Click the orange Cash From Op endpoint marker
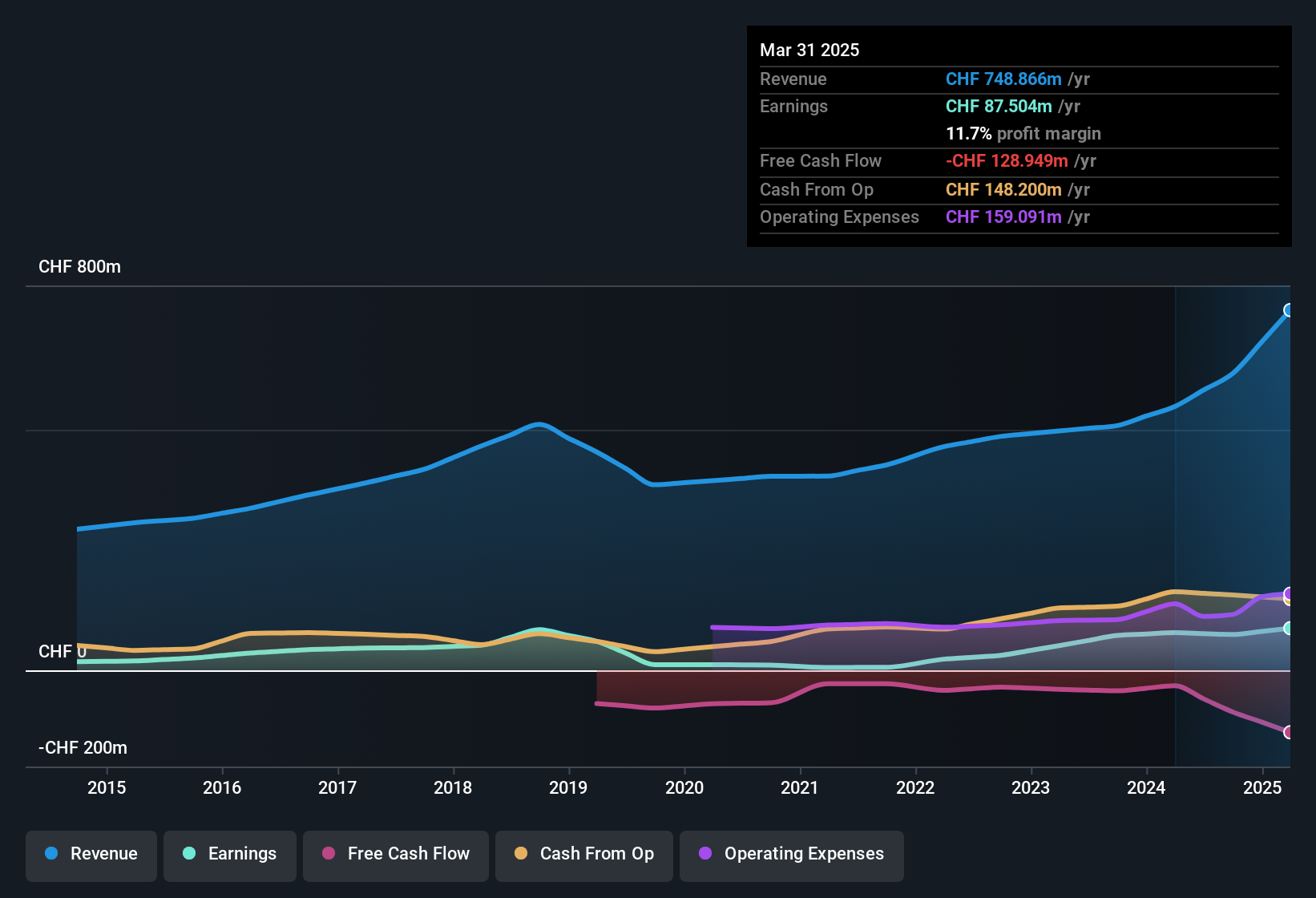Screen dimensions: 1316x898 1288,601
